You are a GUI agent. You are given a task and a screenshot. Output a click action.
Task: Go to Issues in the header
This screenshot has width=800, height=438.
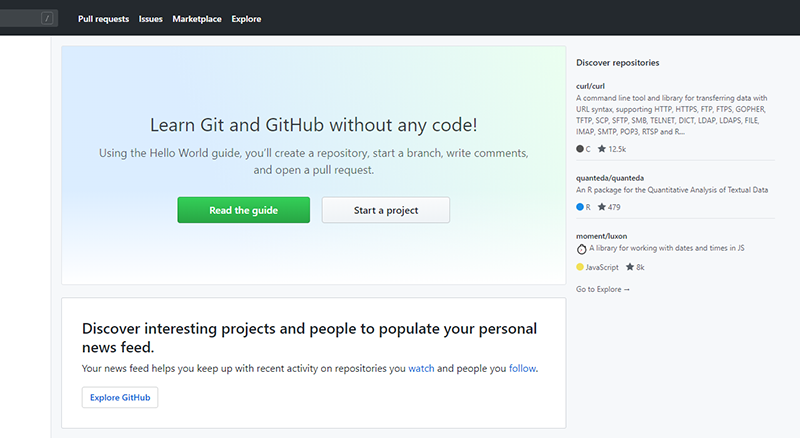[x=151, y=19]
